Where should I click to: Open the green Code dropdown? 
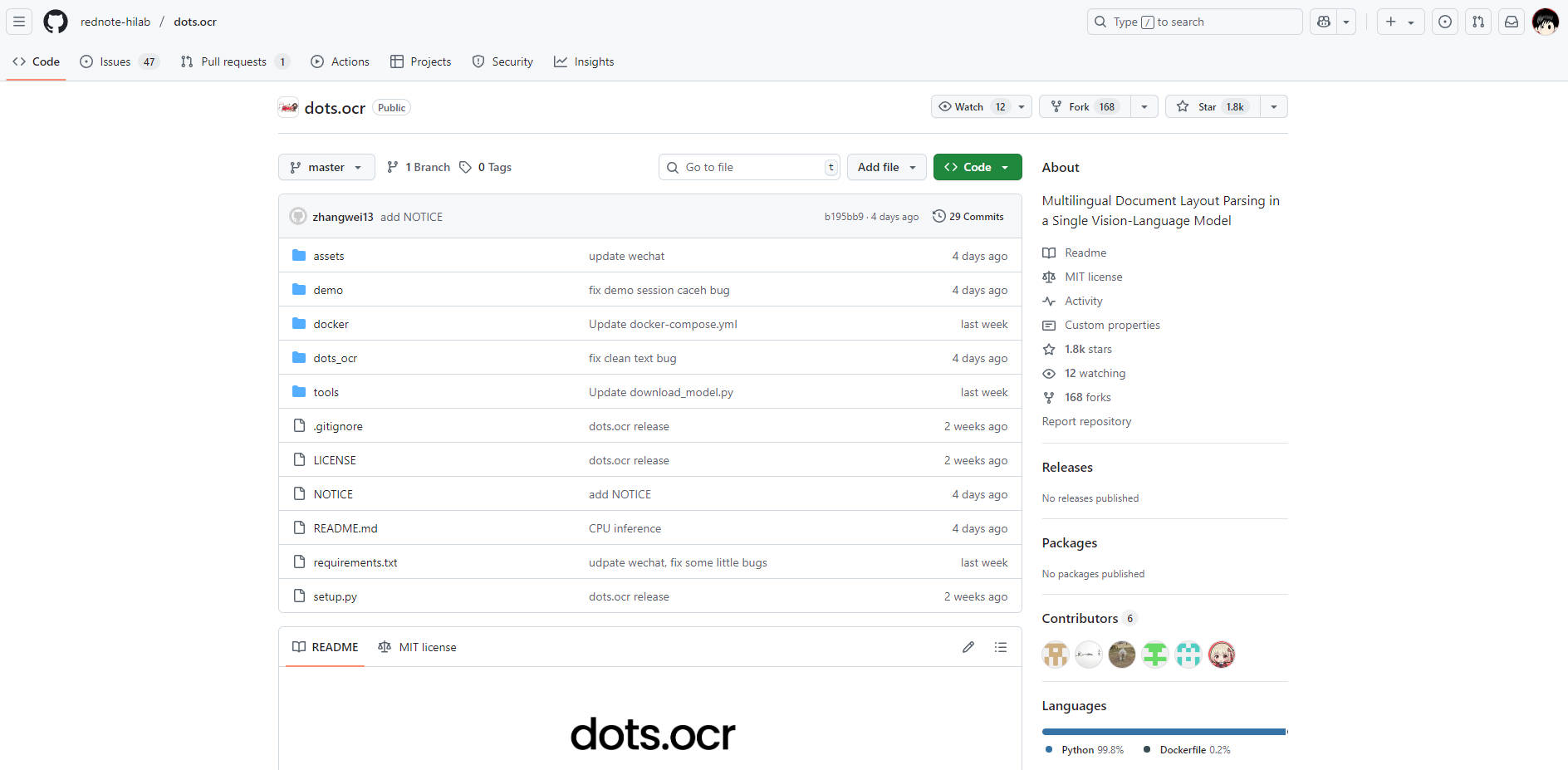[978, 167]
